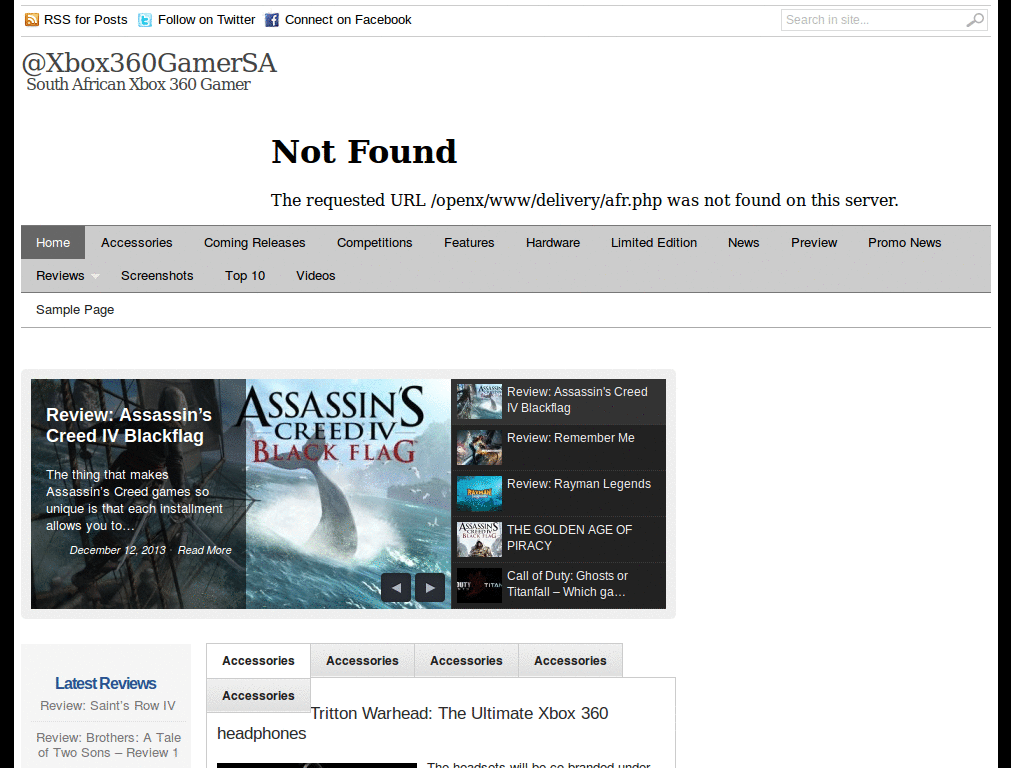The height and width of the screenshot is (768, 1024).
Task: Open Hardware menu item
Action: [x=553, y=242]
